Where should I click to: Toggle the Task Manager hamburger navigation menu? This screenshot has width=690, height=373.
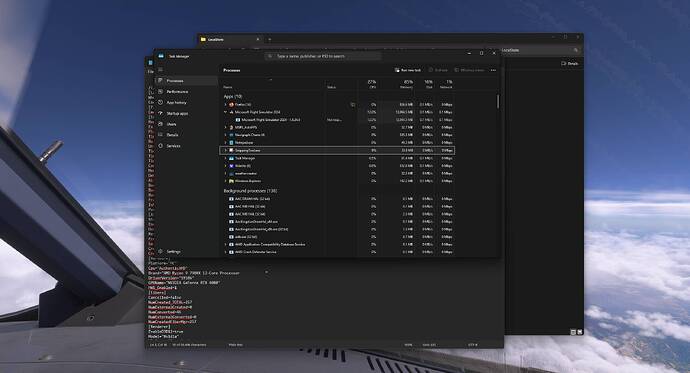click(x=161, y=69)
